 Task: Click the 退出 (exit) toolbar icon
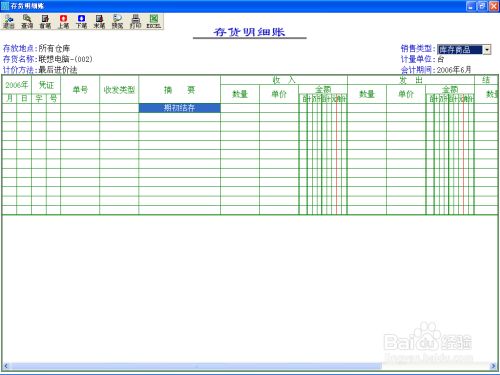pos(9,21)
